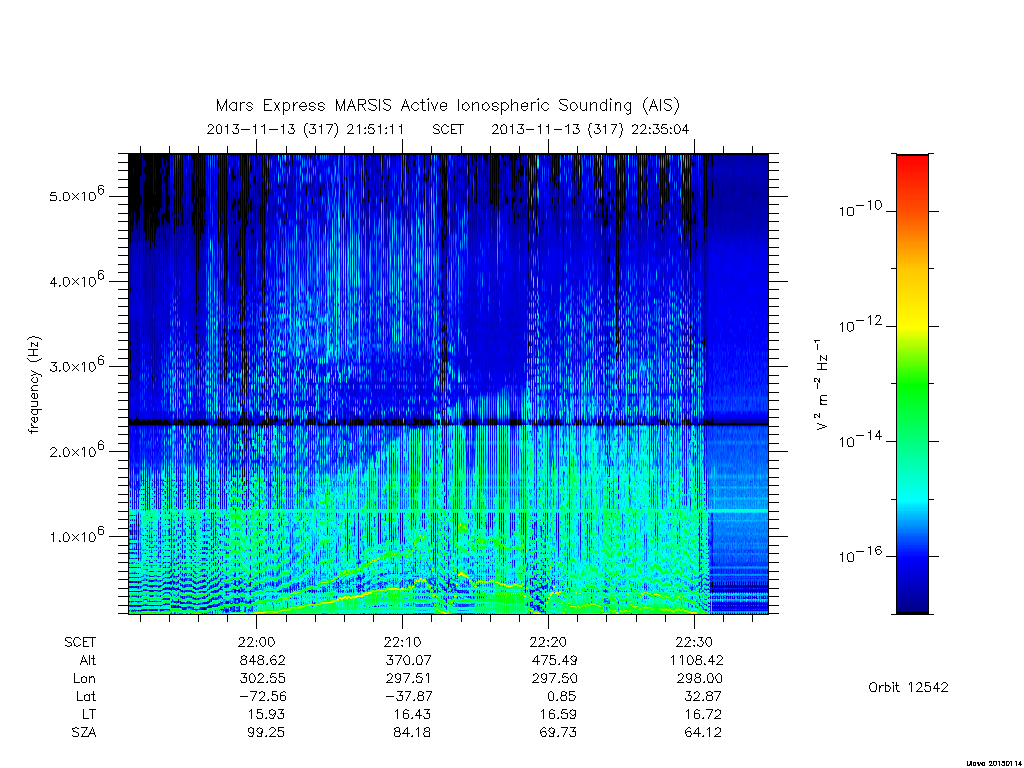Select the 22:20 SCET tick label

(548, 642)
